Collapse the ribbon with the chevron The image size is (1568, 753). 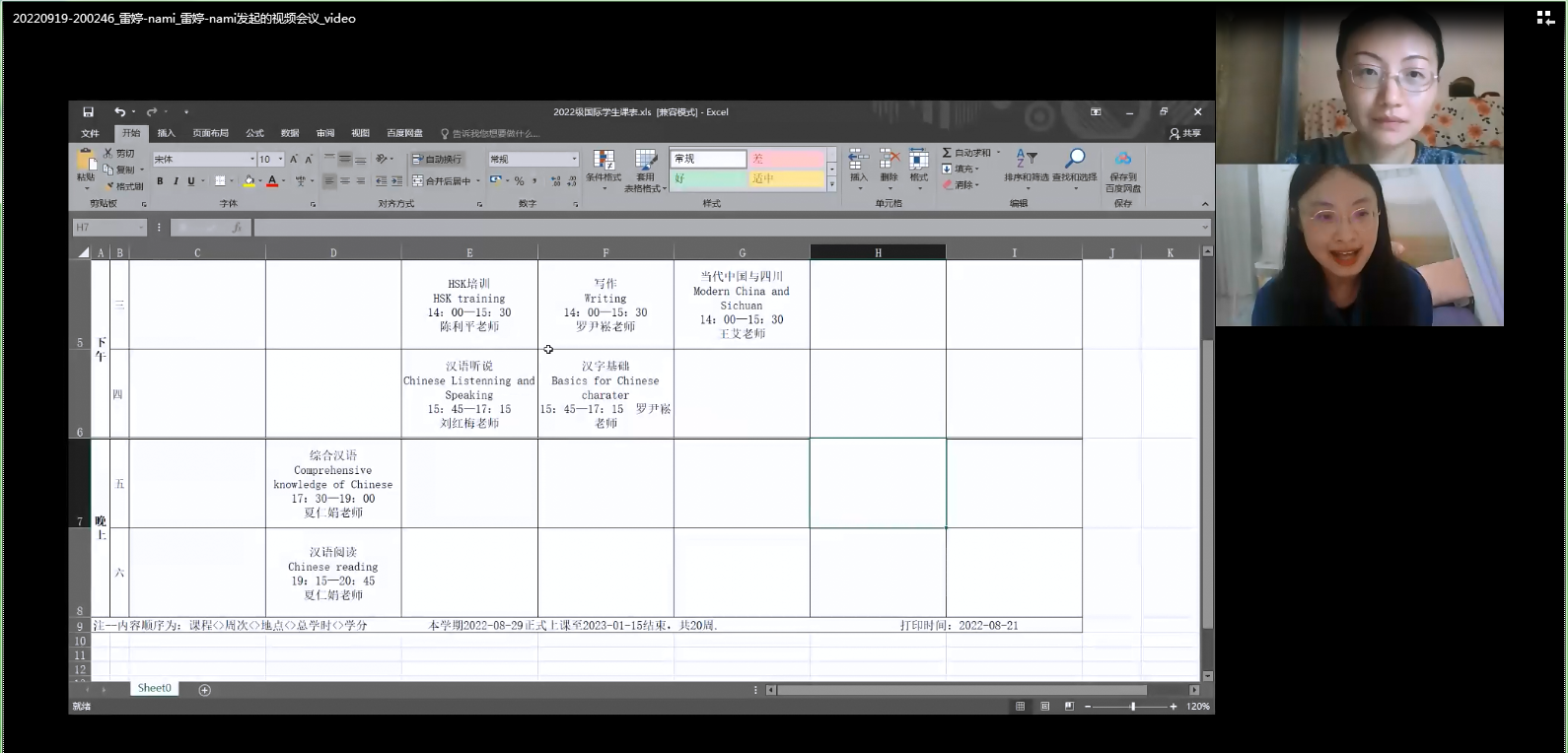[x=1205, y=204]
